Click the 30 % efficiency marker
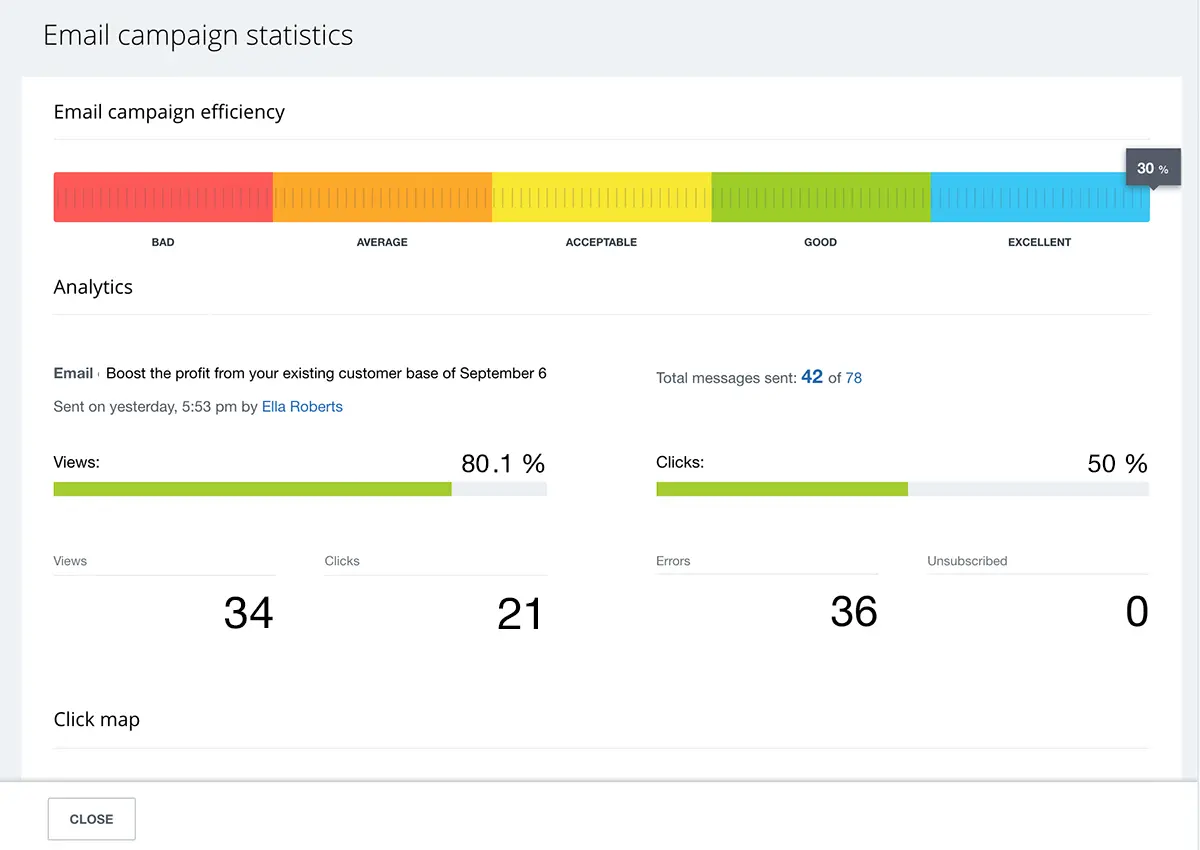Image resolution: width=1200 pixels, height=850 pixels. [1151, 168]
